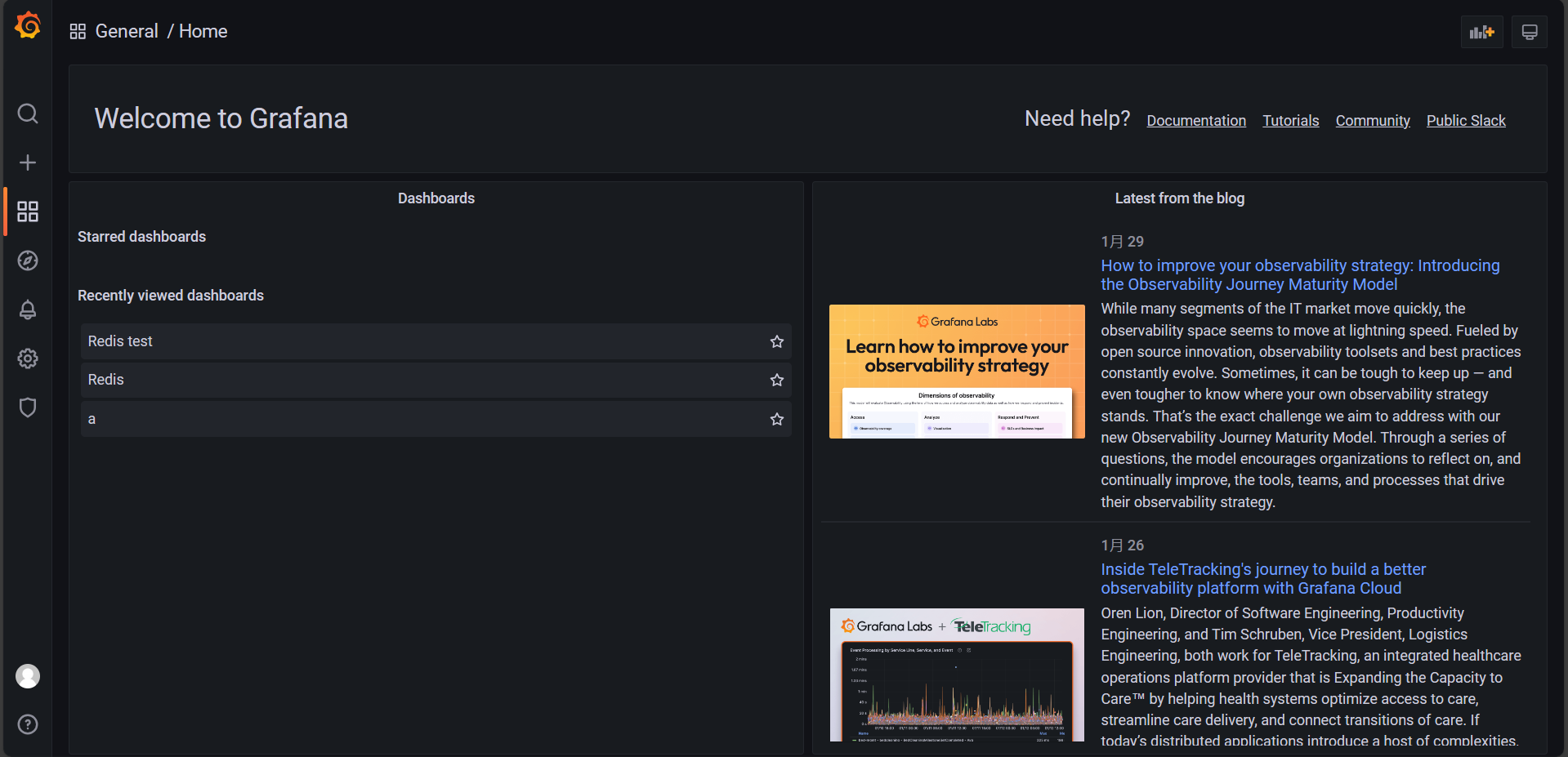
Task: Open the TeleTracking journey blog article
Action: pos(1263,579)
